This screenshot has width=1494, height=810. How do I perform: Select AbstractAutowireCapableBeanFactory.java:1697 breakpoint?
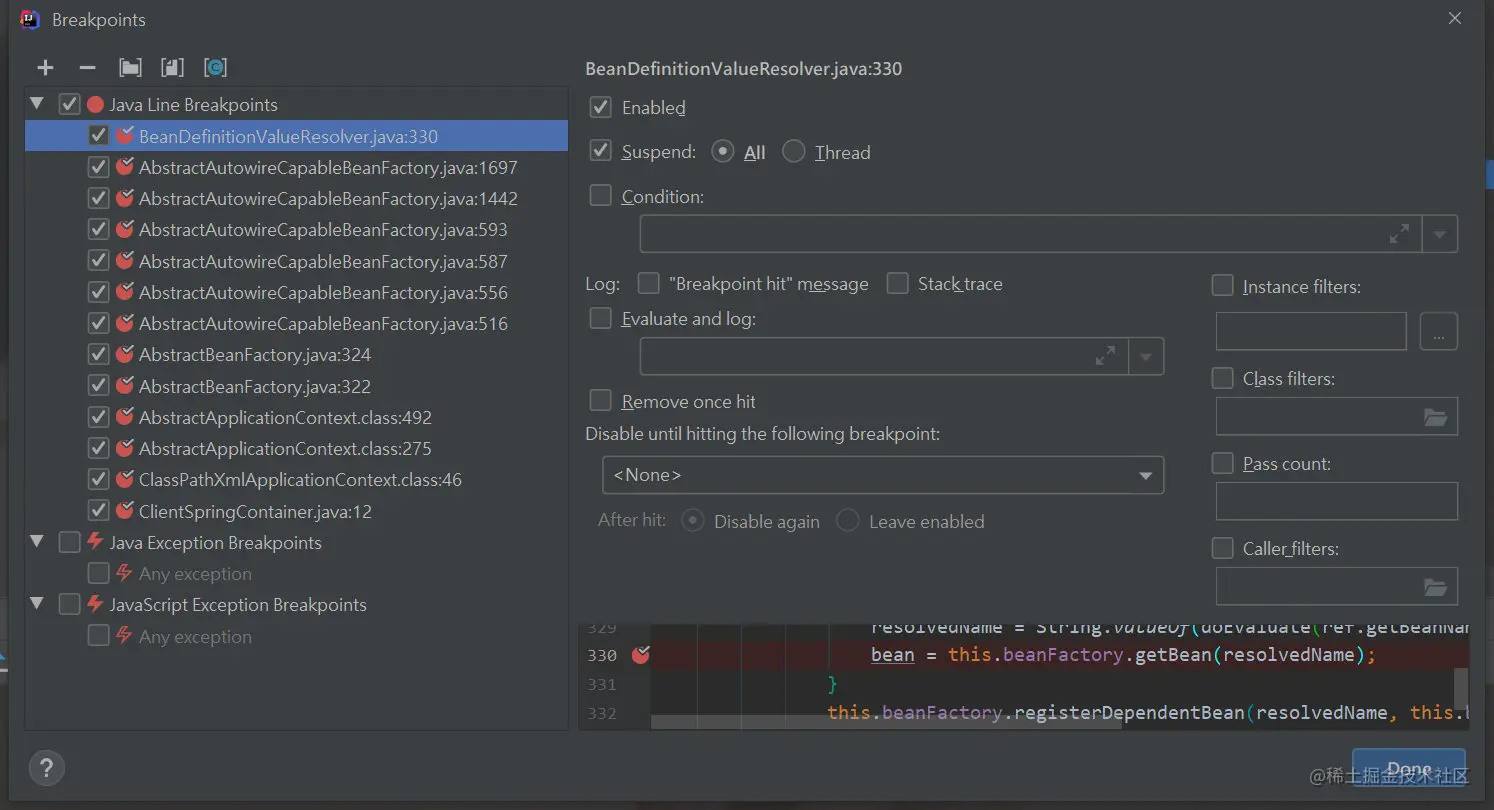pos(328,167)
